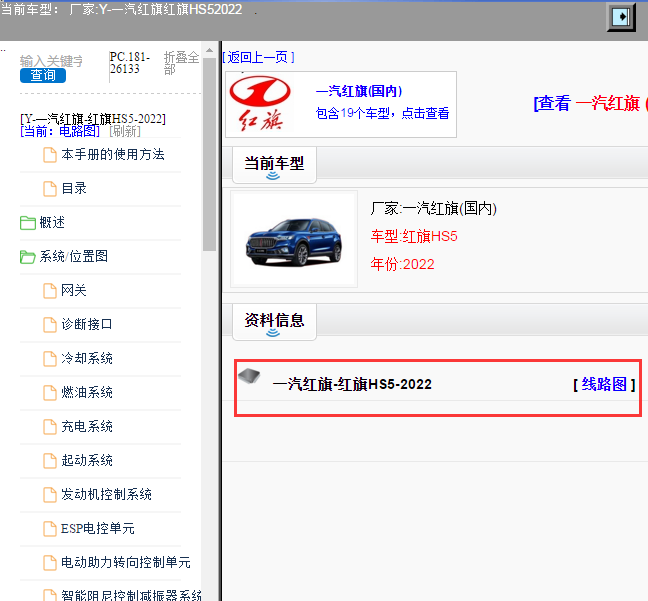Click the page icon beside 起动系统
Image resolution: width=648 pixels, height=601 pixels.
click(50, 460)
